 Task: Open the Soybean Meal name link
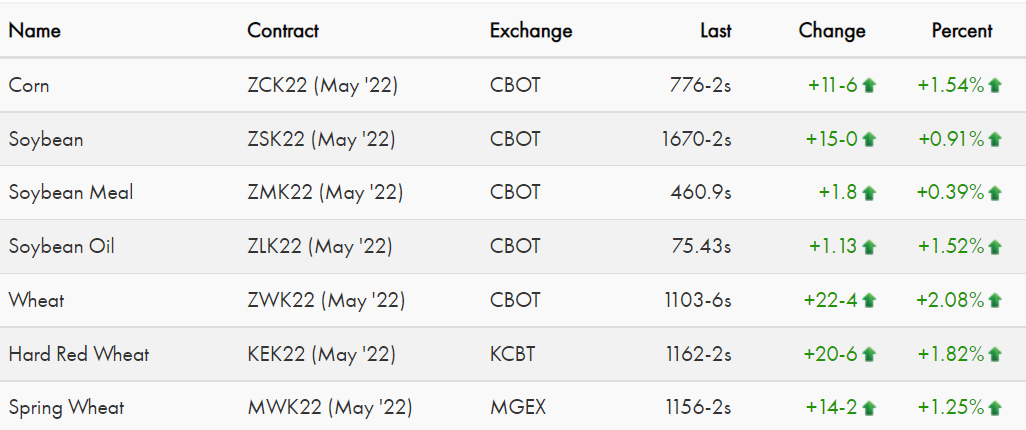click(x=71, y=192)
